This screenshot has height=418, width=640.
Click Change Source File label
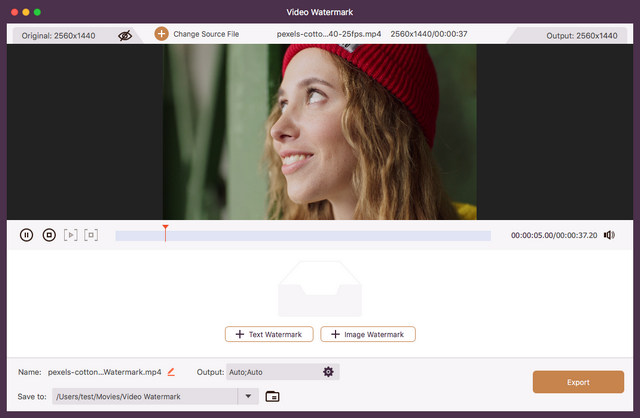[206, 34]
